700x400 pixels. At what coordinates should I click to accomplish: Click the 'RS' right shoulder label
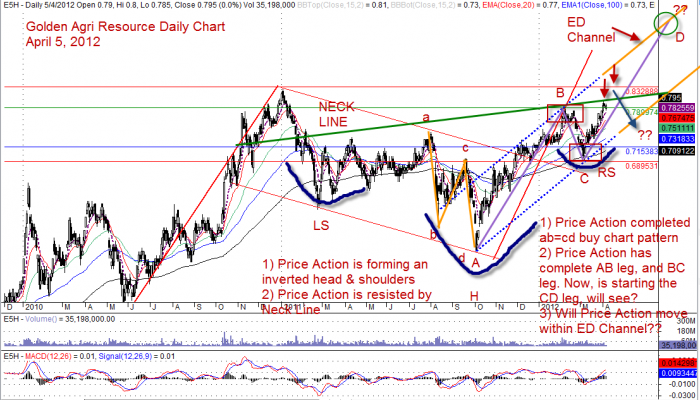pos(608,172)
